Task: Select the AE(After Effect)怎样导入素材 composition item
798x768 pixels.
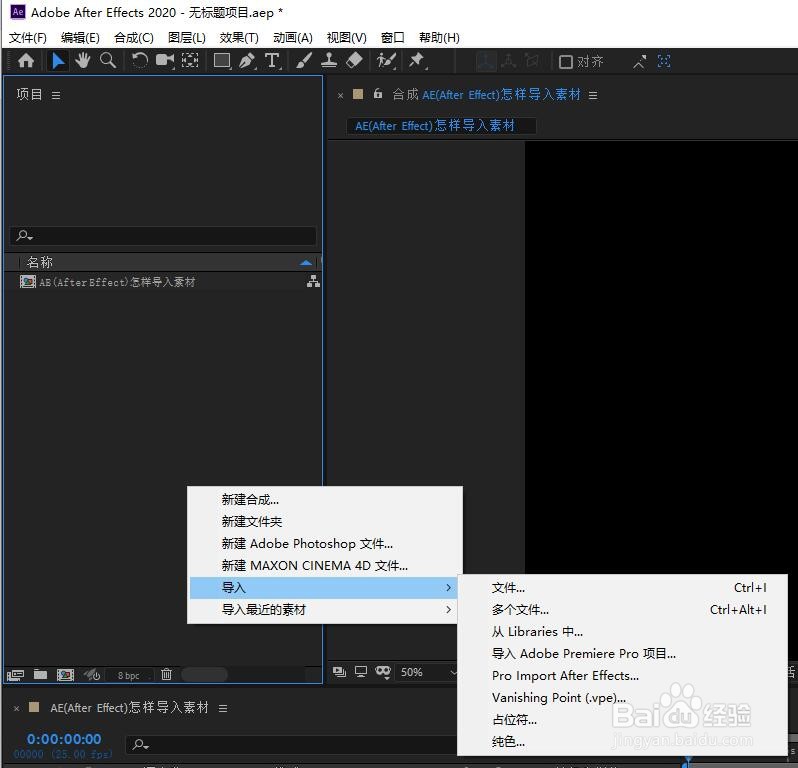Action: pos(117,282)
